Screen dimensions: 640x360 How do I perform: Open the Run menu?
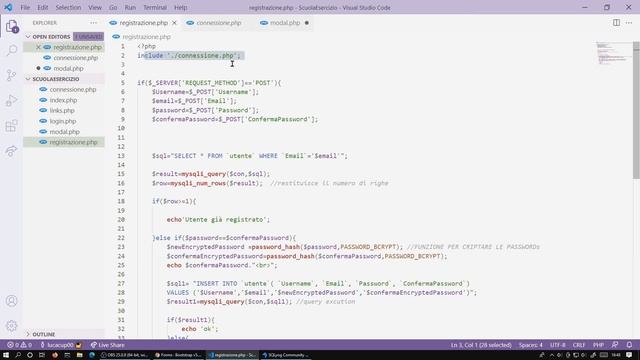click(x=130, y=7)
